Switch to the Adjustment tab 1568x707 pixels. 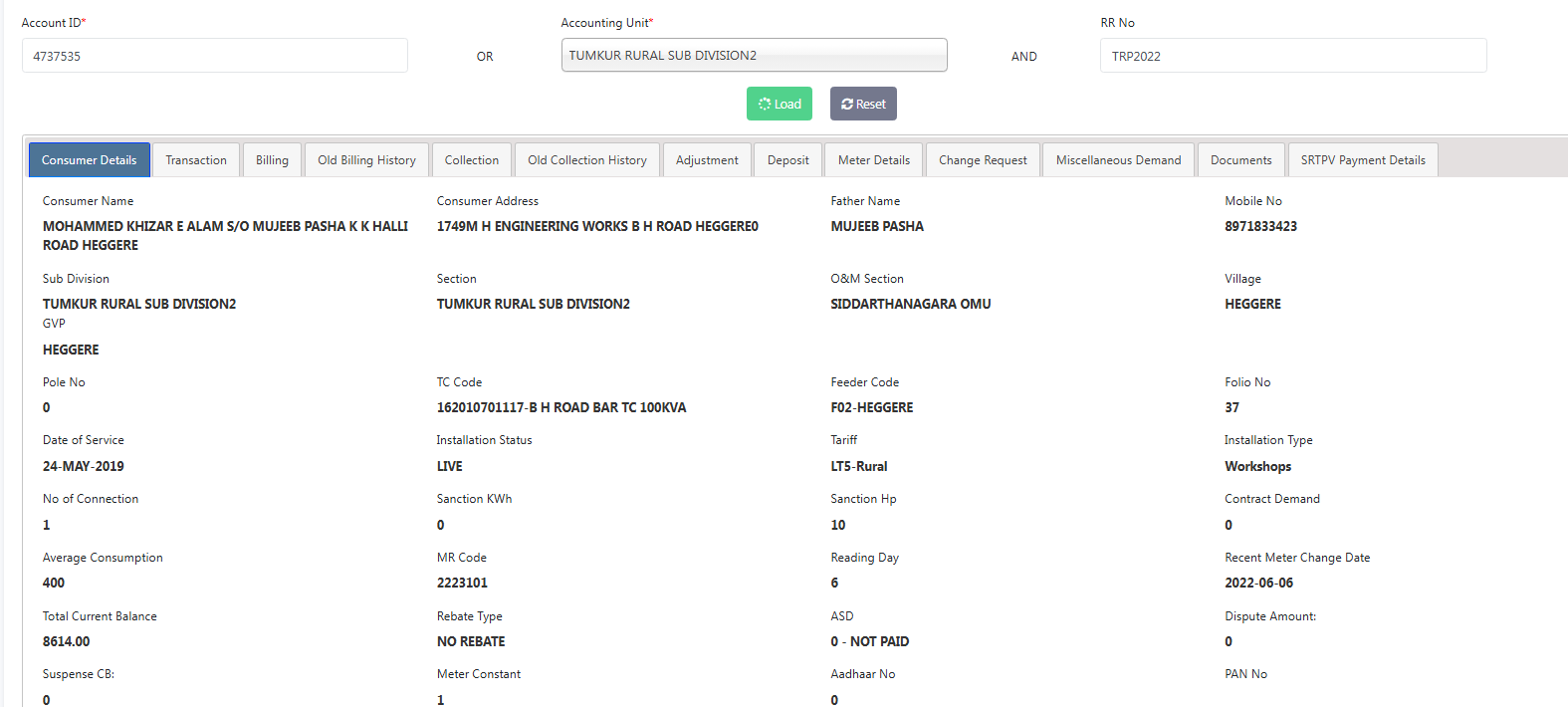tap(707, 160)
